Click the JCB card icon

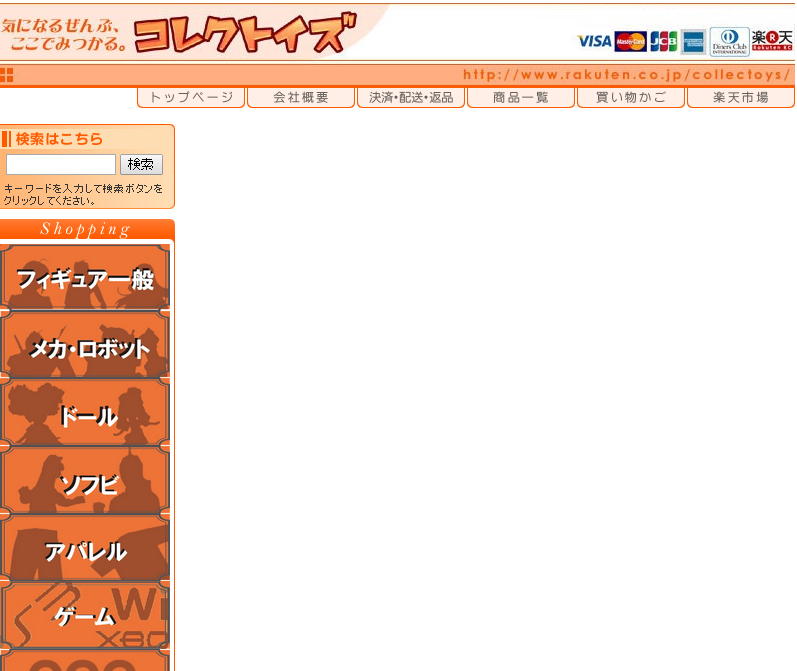(x=663, y=41)
